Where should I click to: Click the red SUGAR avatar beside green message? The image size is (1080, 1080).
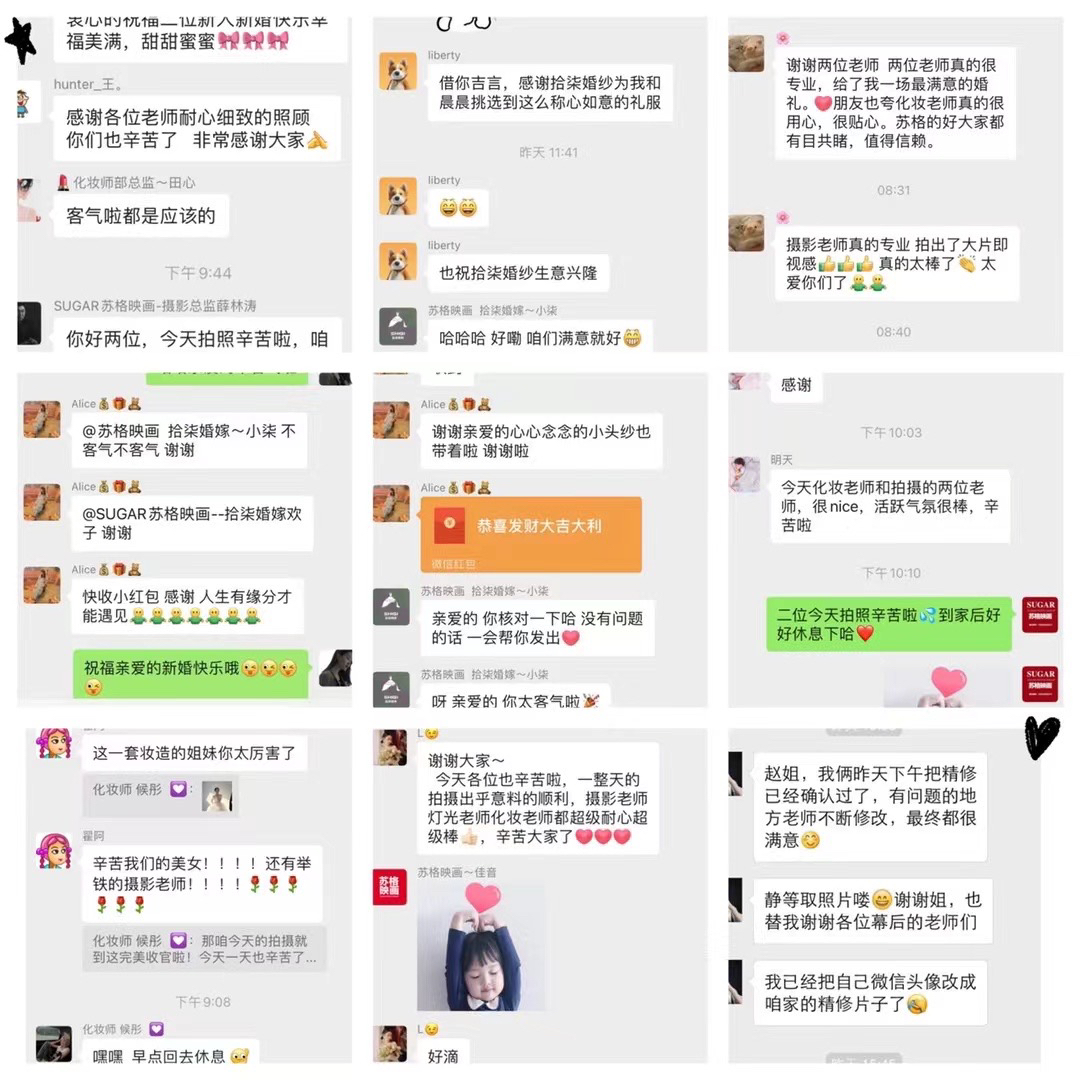(x=1039, y=615)
